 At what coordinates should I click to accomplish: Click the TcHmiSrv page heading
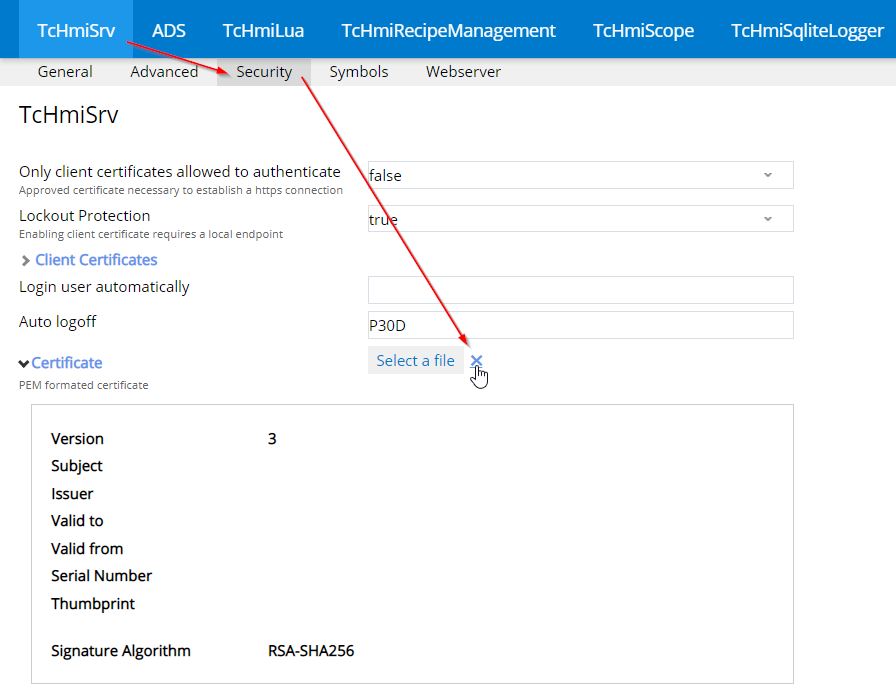69,115
